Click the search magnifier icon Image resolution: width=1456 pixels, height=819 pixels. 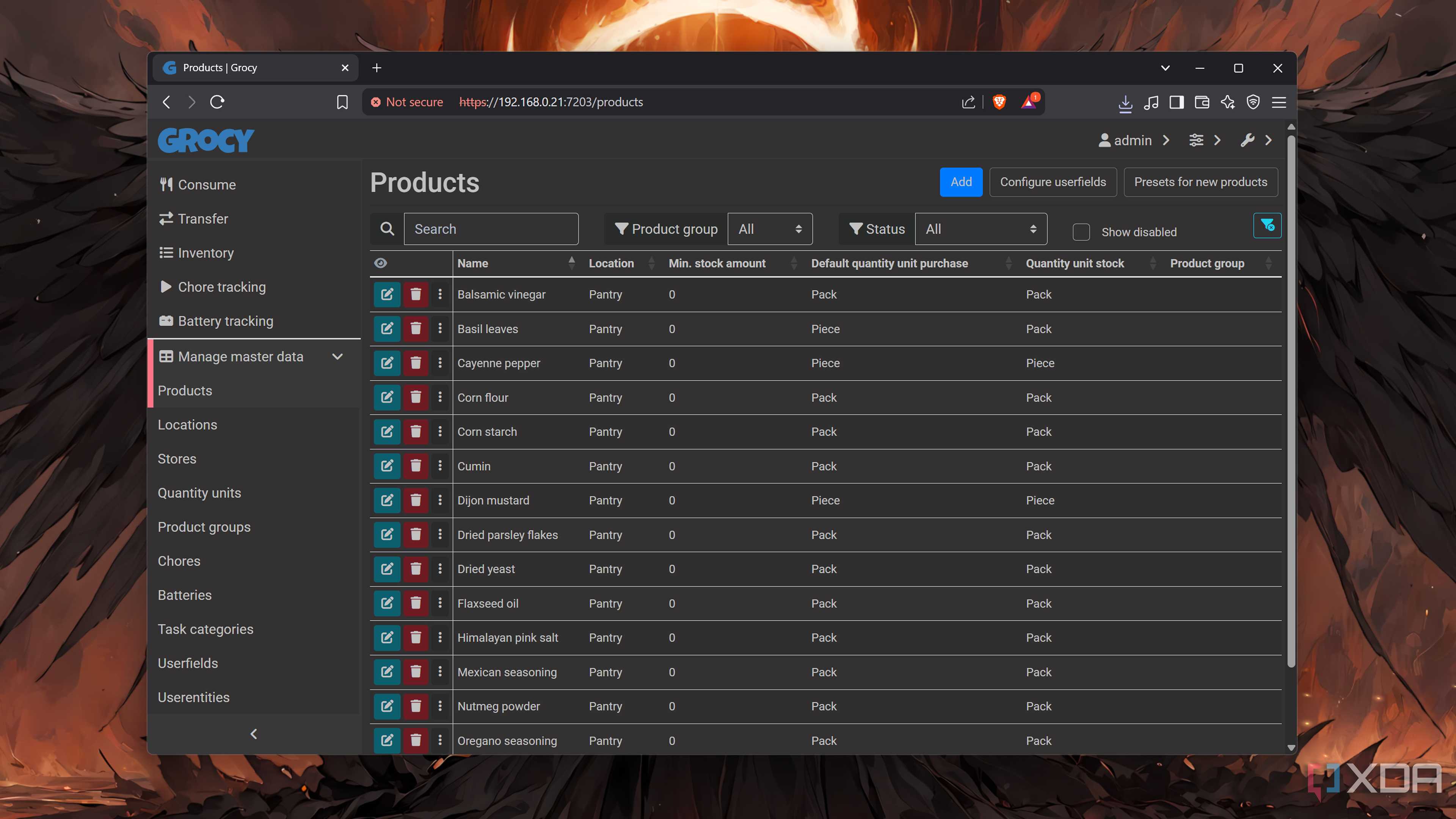pos(387,229)
